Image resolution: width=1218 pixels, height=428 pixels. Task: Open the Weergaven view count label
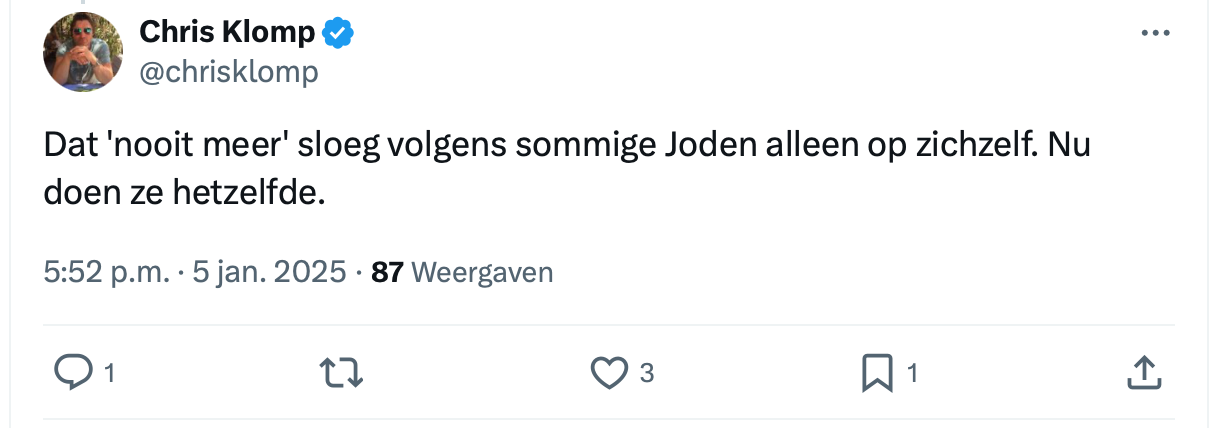[x=482, y=272]
